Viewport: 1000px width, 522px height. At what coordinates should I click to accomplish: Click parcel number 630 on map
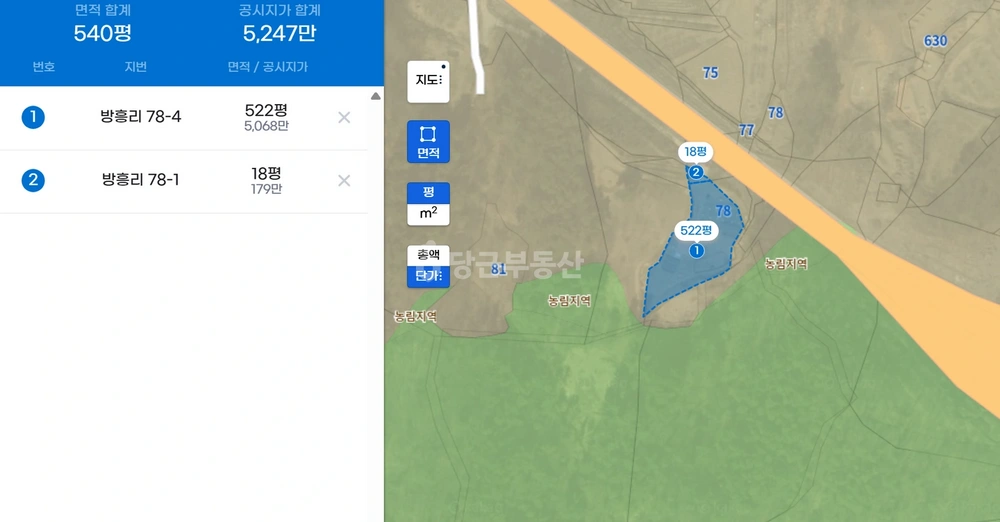click(x=936, y=41)
